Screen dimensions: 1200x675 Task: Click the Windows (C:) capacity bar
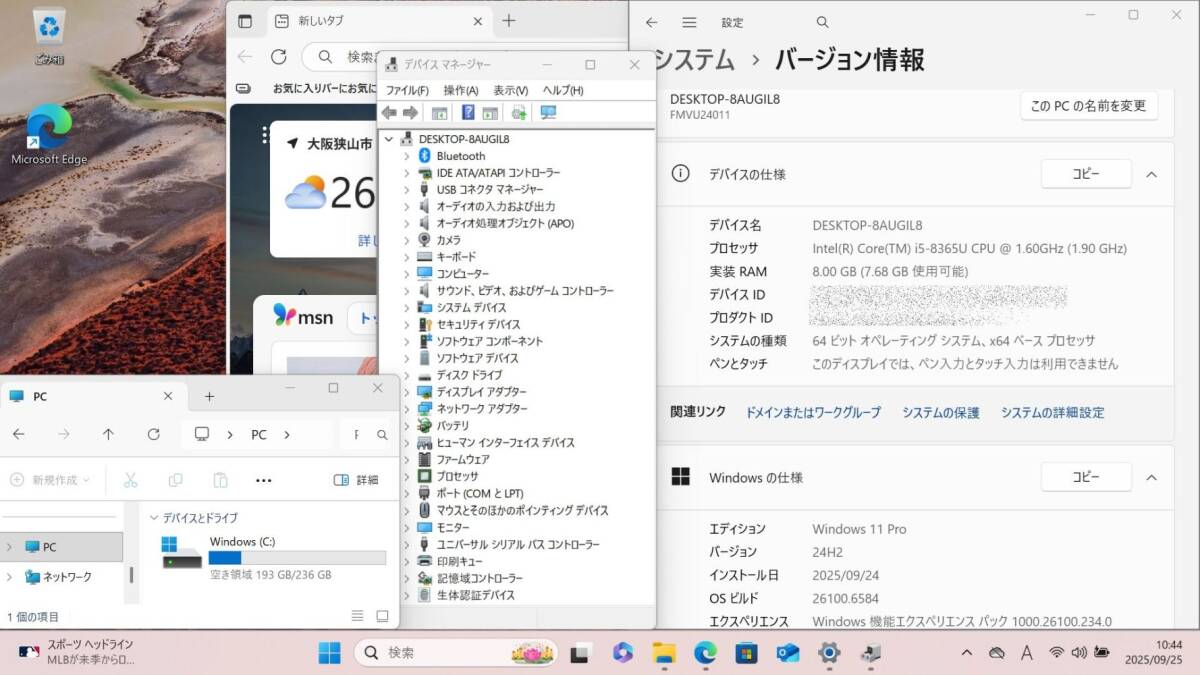coord(297,558)
